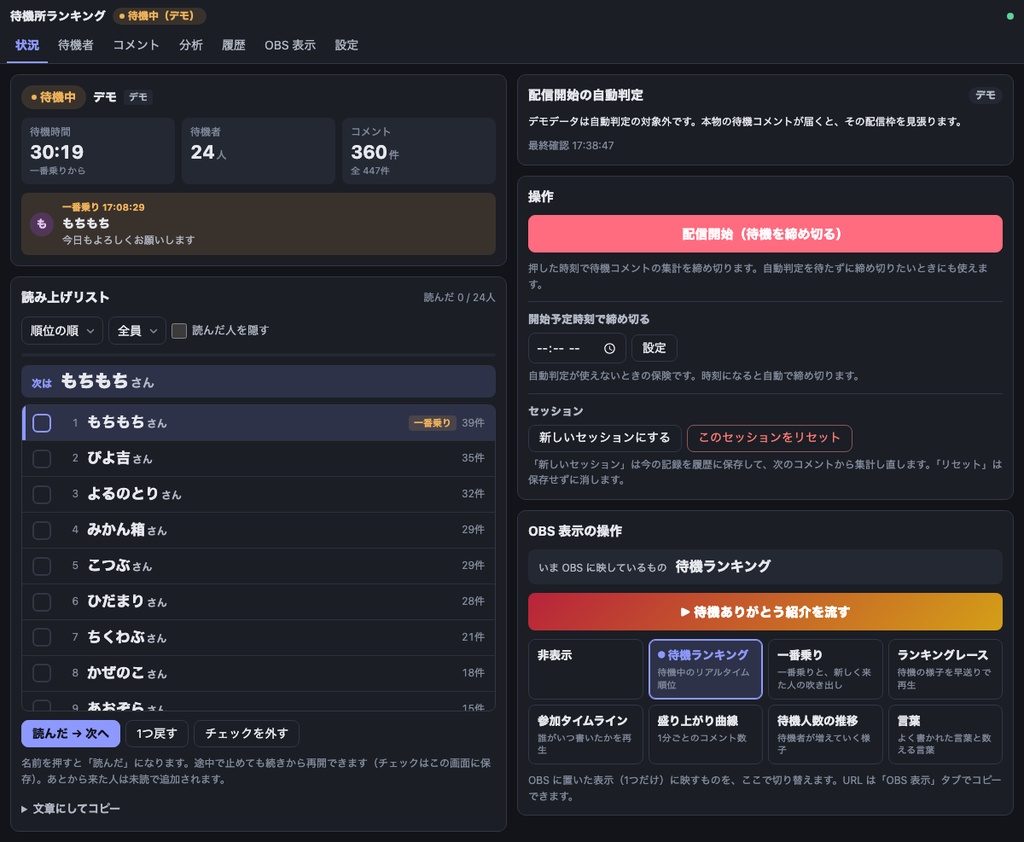
Task: Check the box for ぴよ吉
Action: [42, 459]
